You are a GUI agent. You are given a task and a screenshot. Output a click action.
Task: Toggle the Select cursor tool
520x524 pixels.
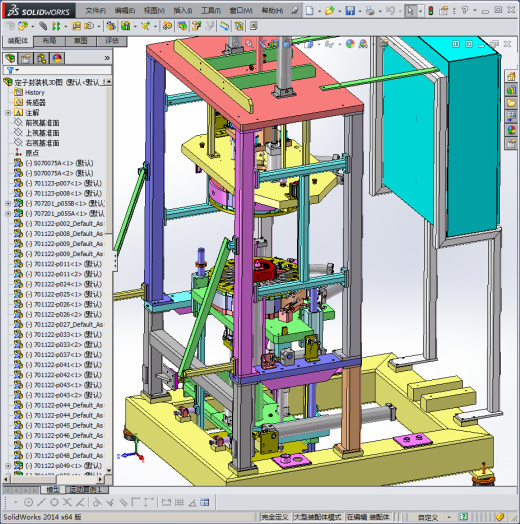pos(410,11)
